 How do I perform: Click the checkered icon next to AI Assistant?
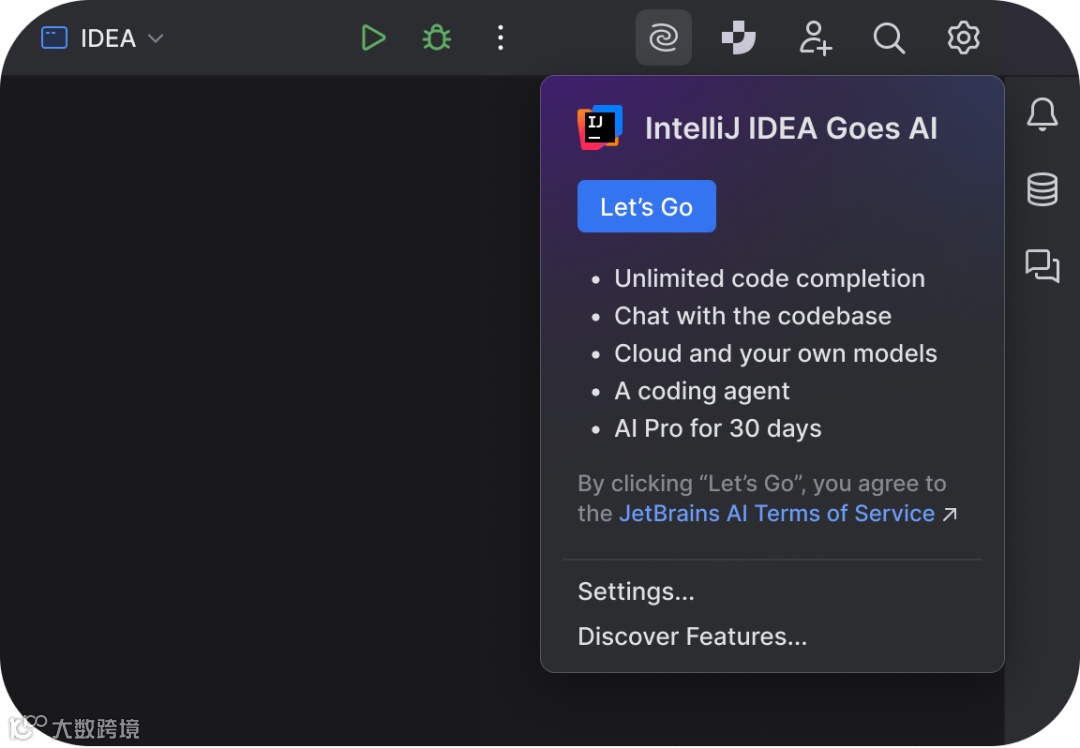pos(738,39)
